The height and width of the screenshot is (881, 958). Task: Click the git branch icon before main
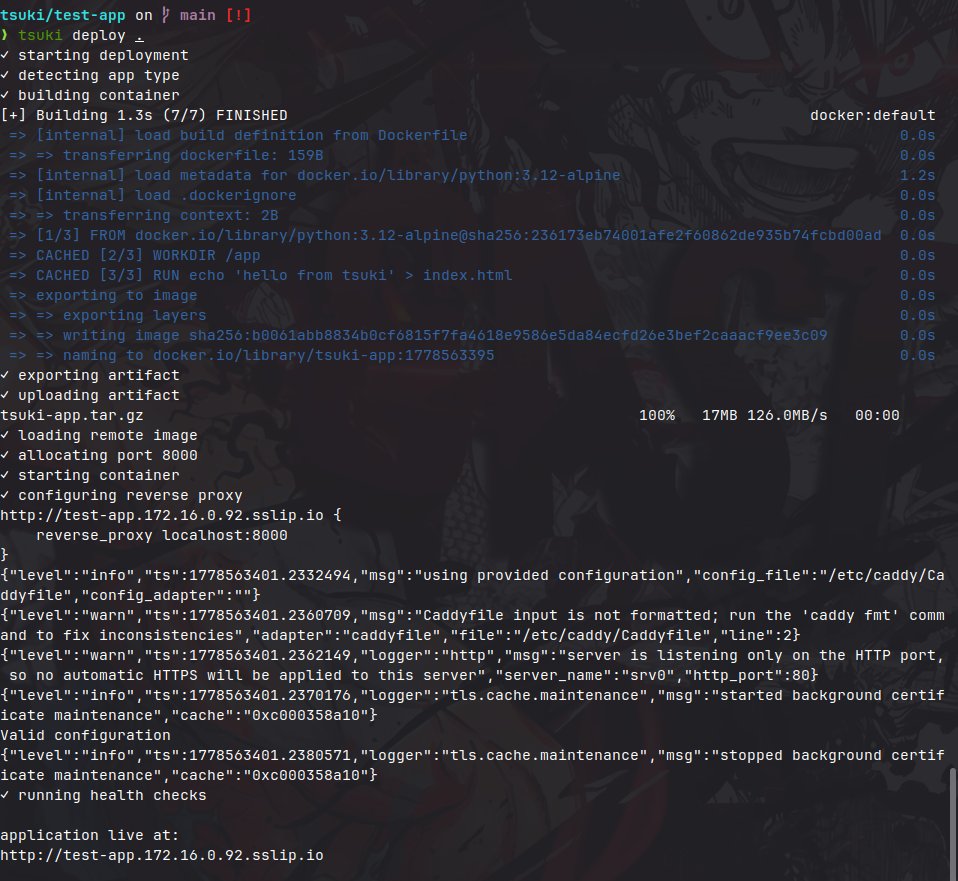[x=166, y=15]
